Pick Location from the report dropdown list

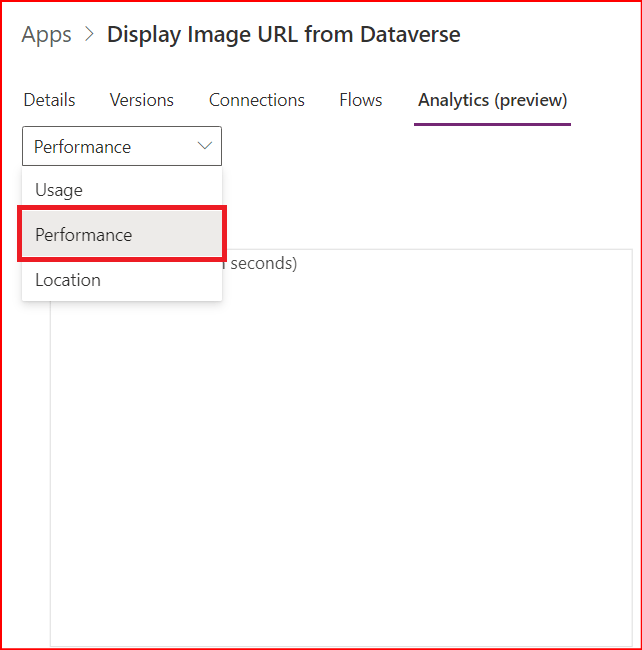tap(68, 280)
